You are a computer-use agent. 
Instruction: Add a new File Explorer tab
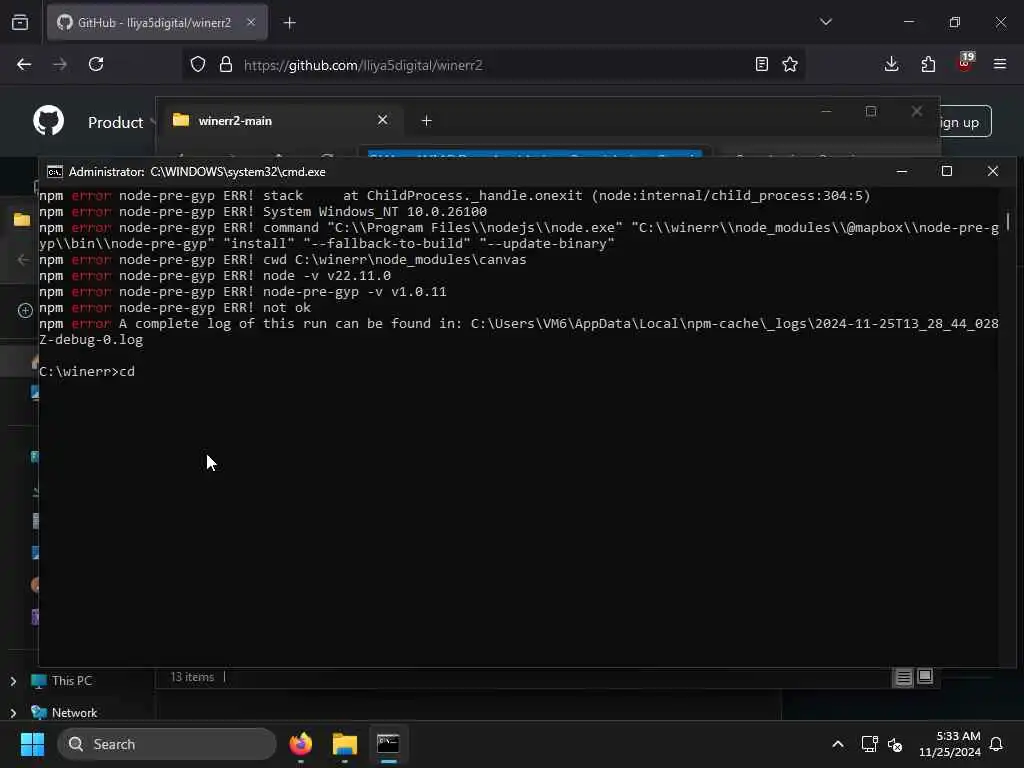tap(426, 121)
